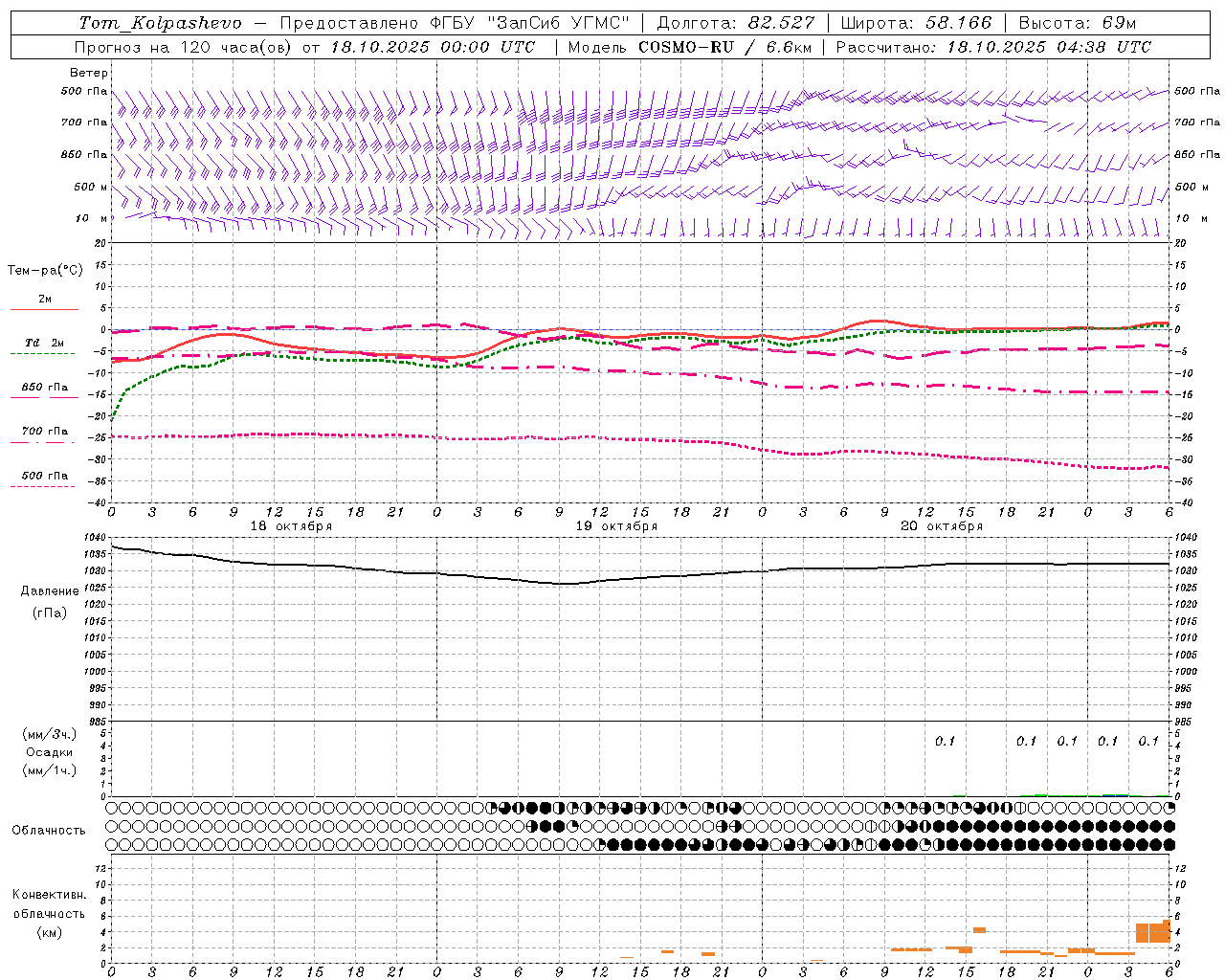Click the forecast start time 18.10.2025 00:00 UTC
1225x980 pixels.
click(x=433, y=47)
